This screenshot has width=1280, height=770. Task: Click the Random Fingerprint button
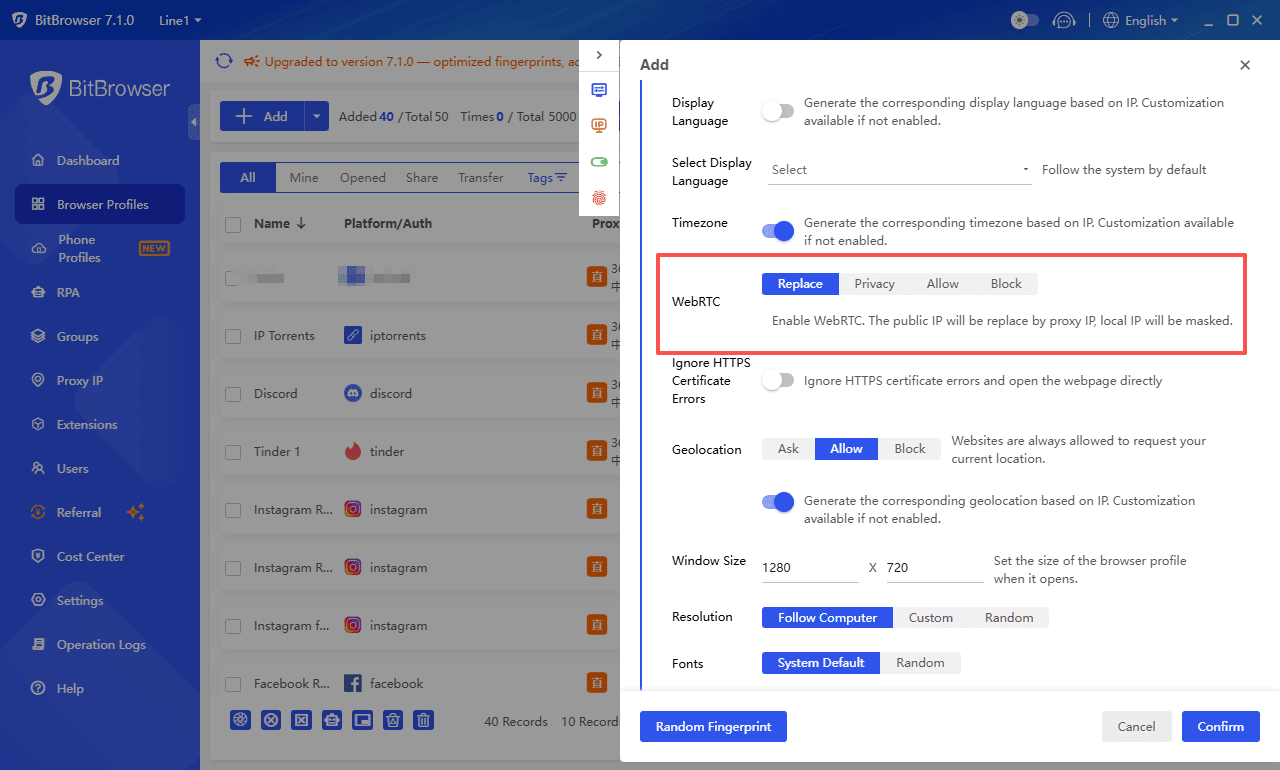(713, 726)
